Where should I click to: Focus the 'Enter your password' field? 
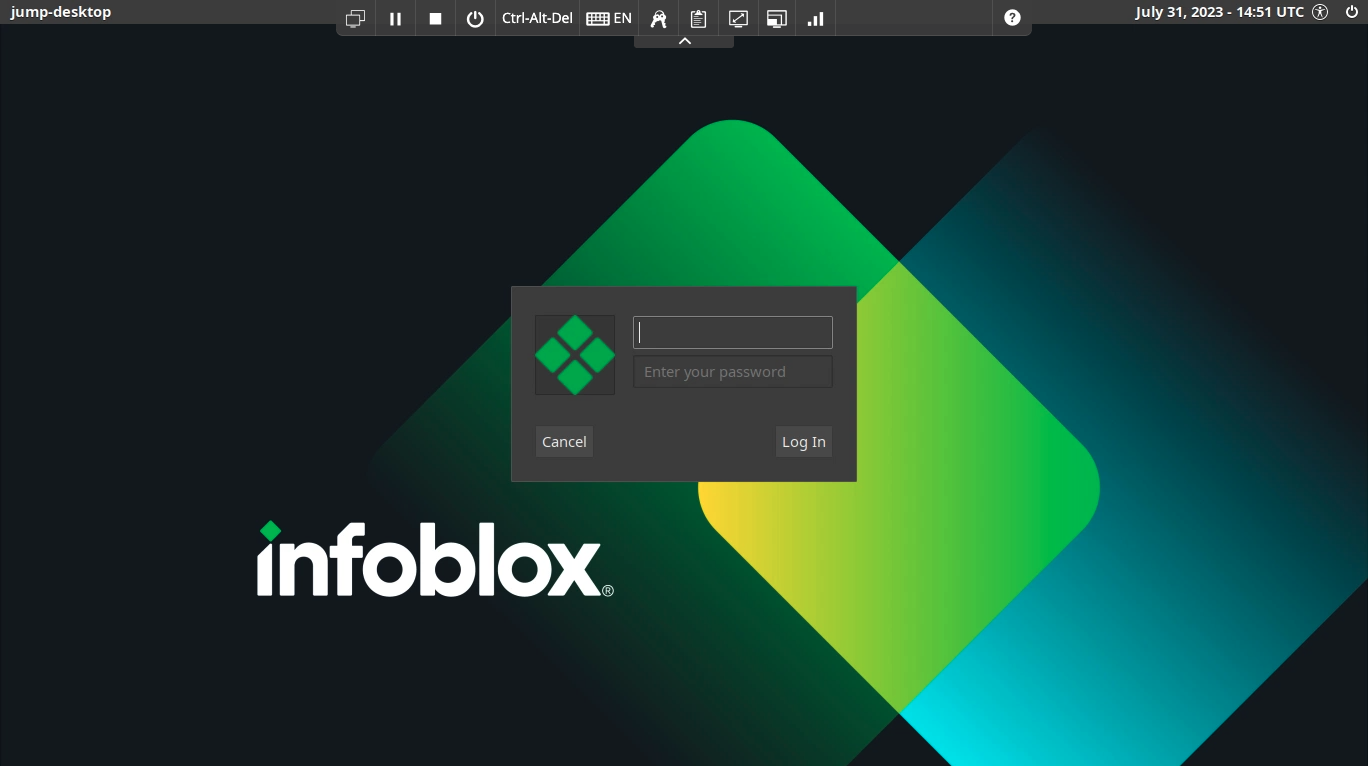coord(733,372)
